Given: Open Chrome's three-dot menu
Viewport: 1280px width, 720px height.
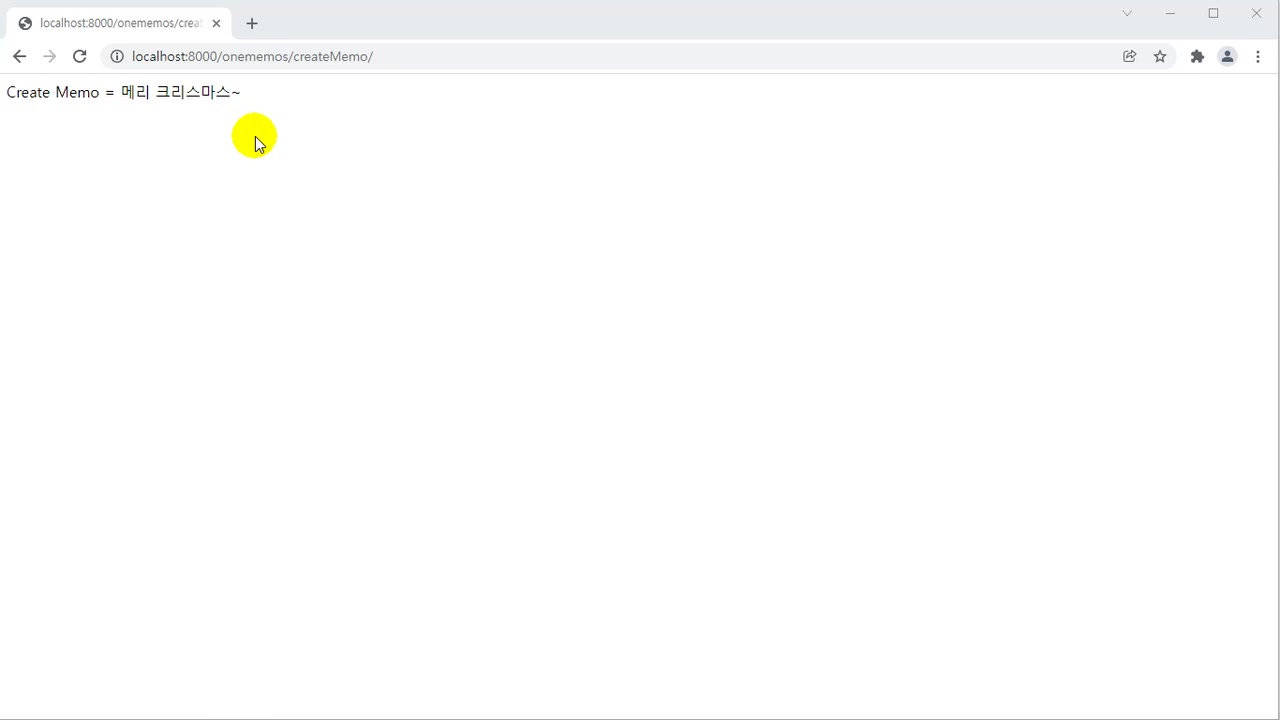Looking at the screenshot, I should point(1258,56).
